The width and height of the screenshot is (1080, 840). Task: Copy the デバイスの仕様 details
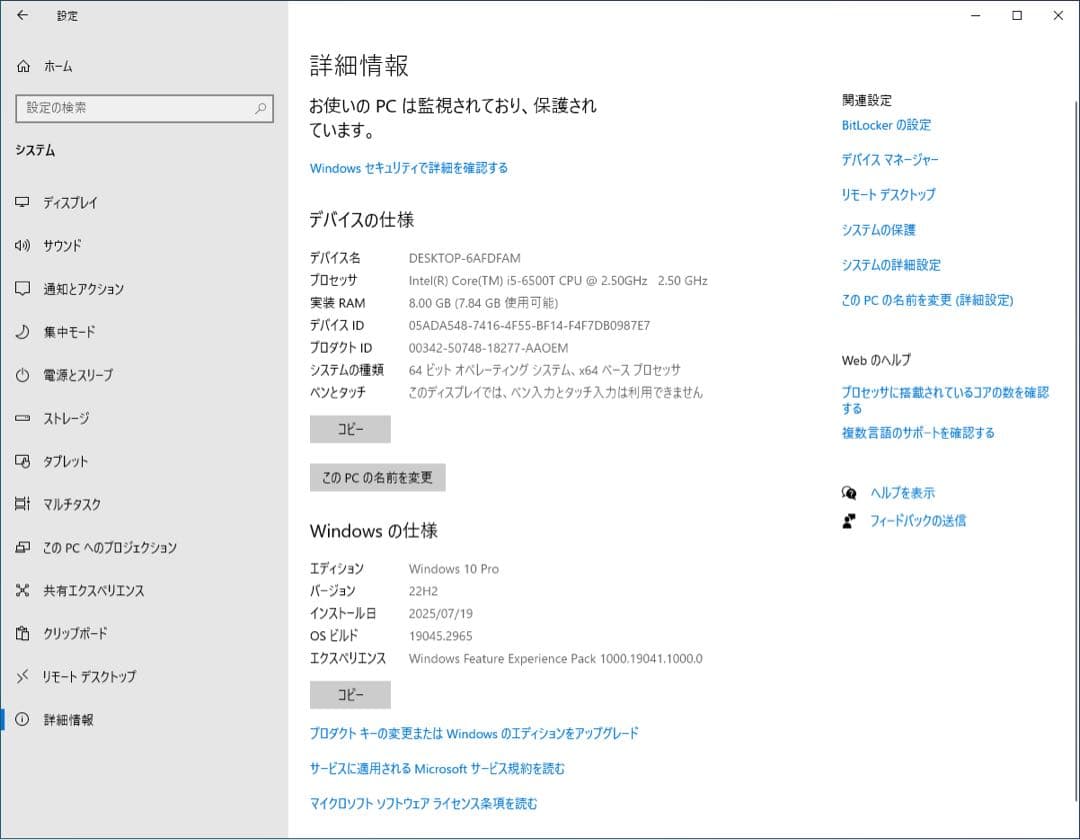point(350,429)
